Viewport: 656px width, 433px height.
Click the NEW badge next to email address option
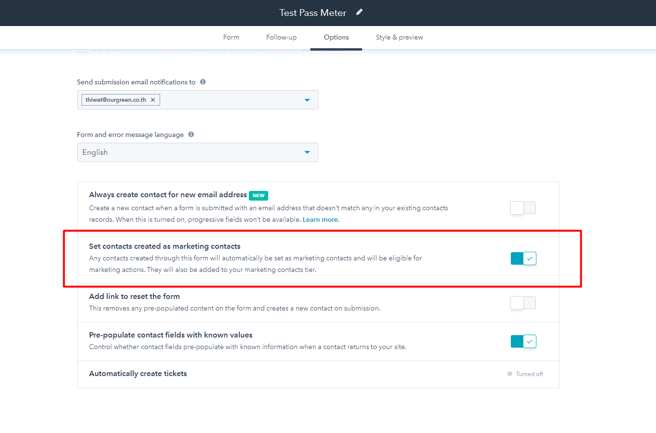pyautogui.click(x=258, y=195)
